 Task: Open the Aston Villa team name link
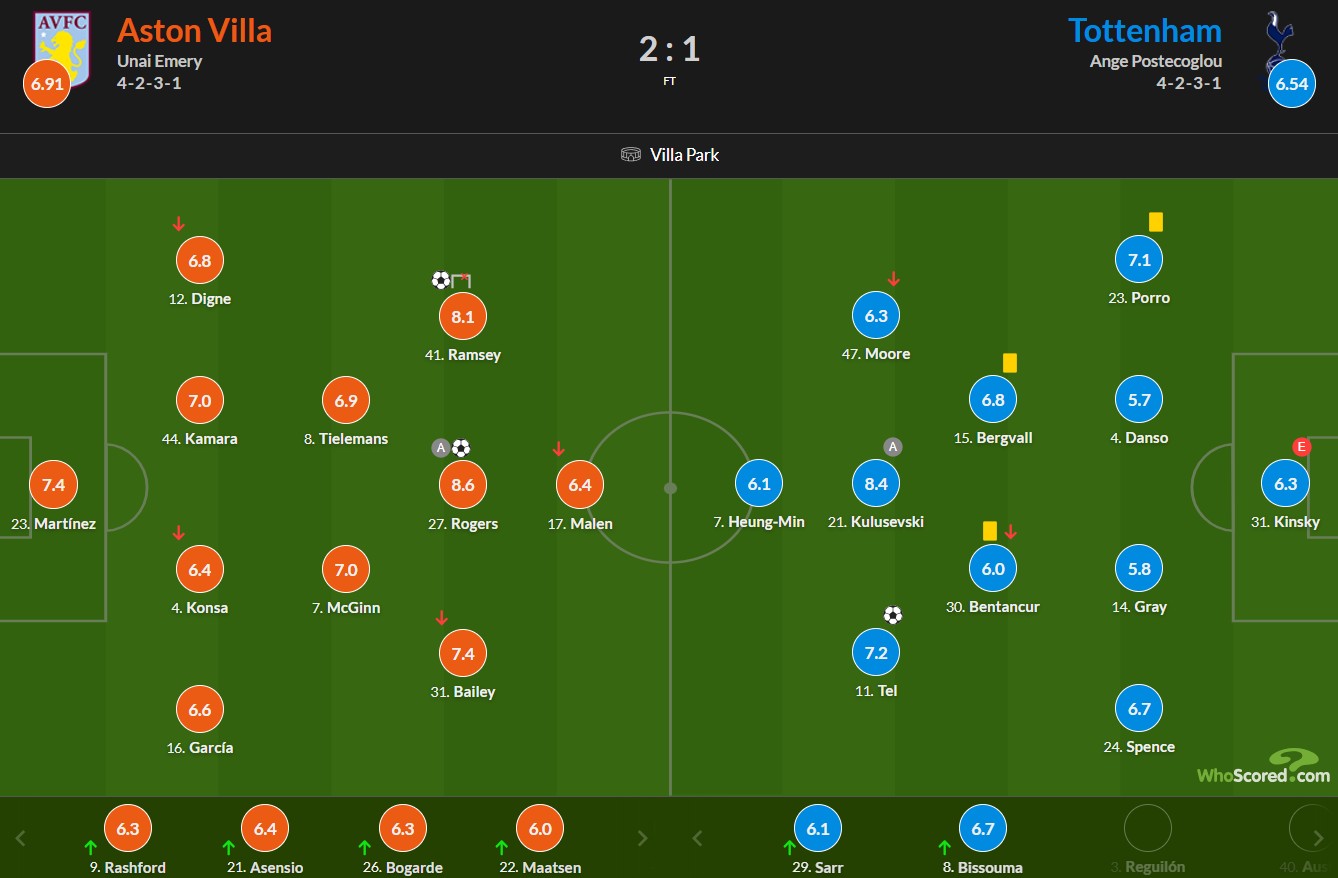tap(194, 30)
